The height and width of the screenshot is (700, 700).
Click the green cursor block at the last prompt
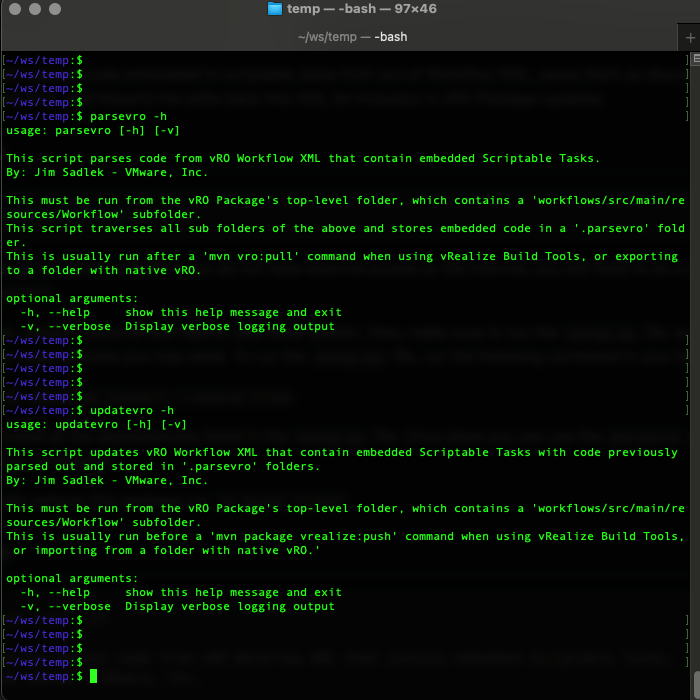(x=93, y=677)
